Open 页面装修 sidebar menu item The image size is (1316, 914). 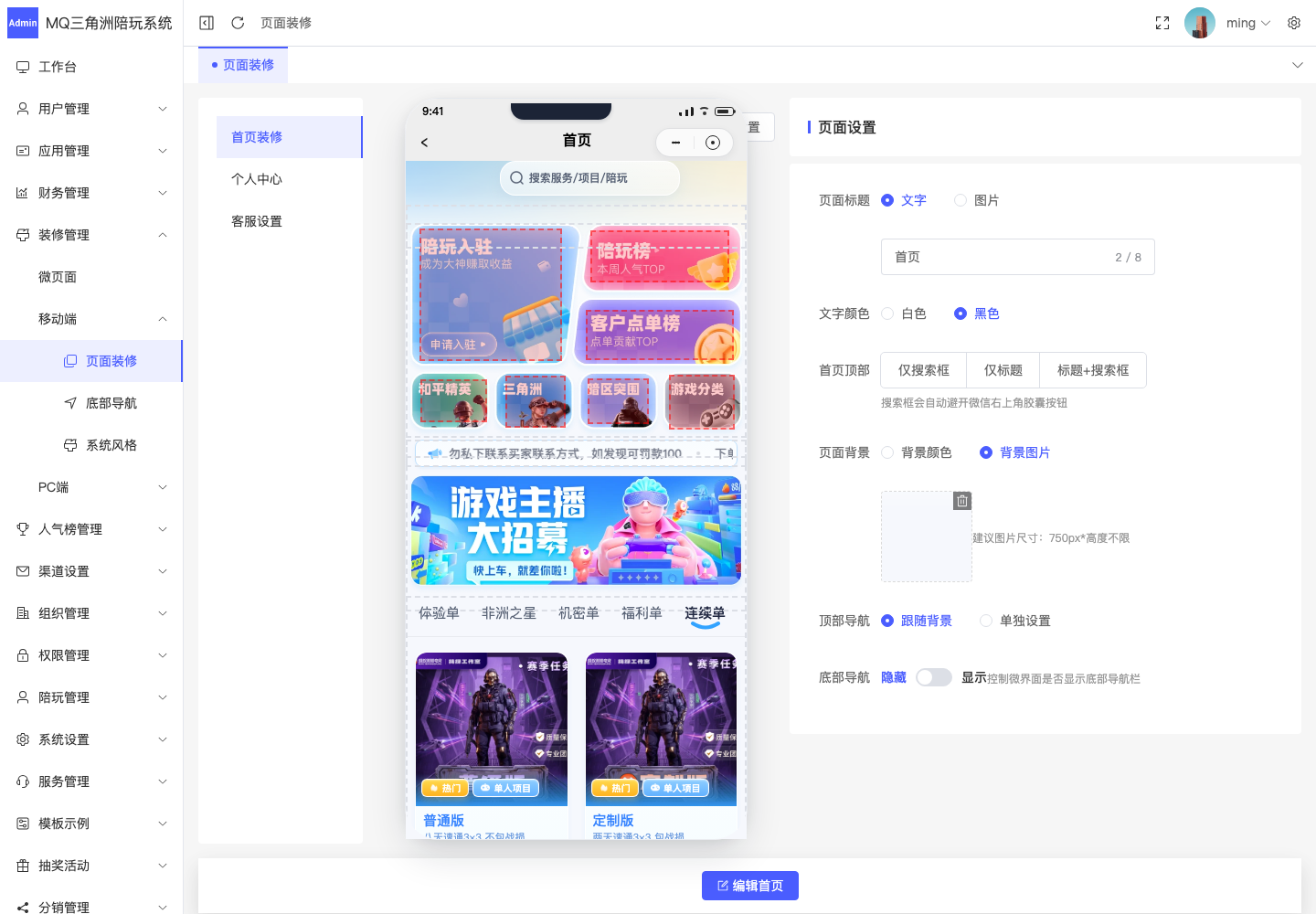pos(91,361)
